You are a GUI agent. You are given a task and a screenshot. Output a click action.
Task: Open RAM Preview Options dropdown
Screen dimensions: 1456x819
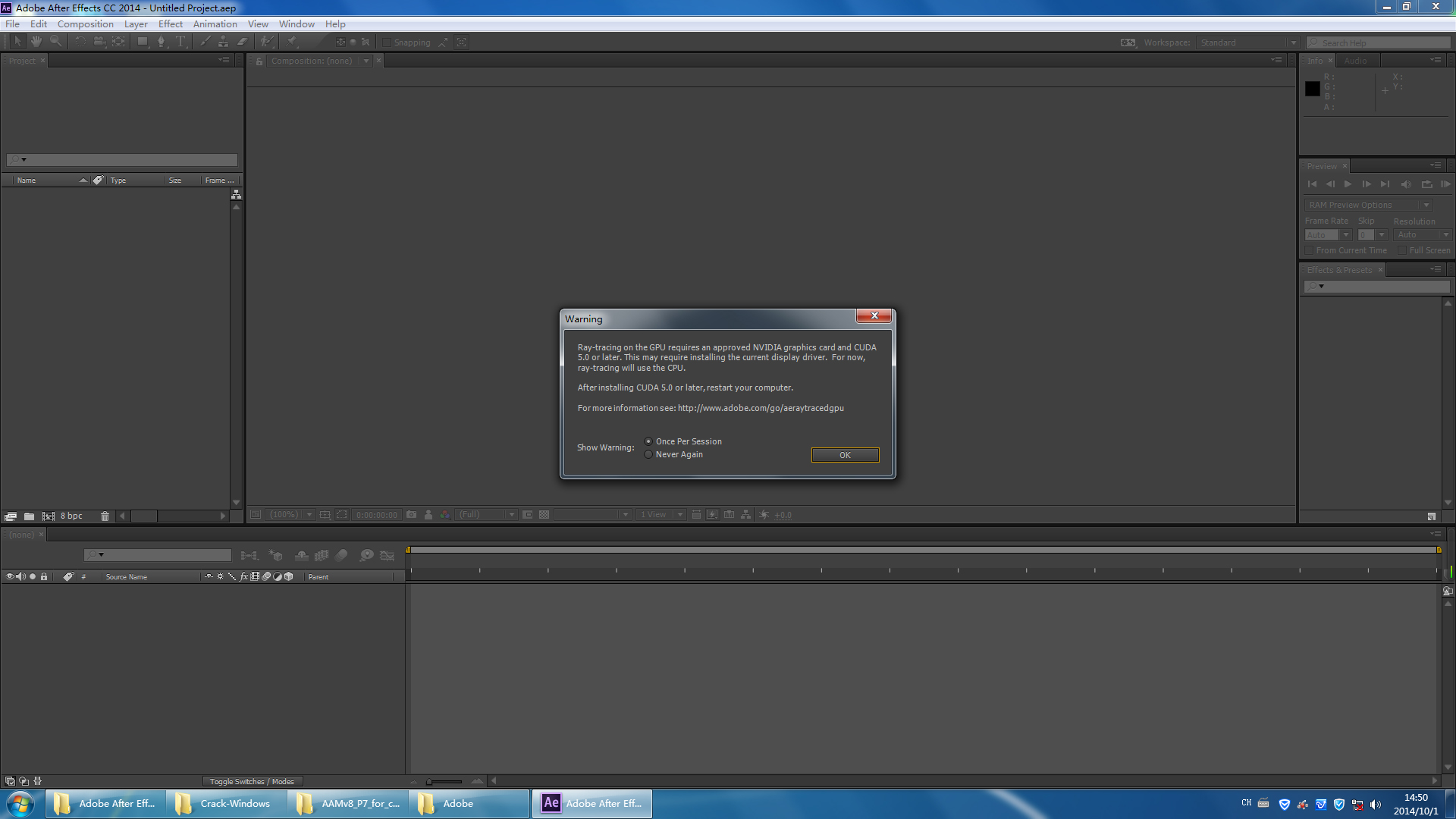point(1368,205)
